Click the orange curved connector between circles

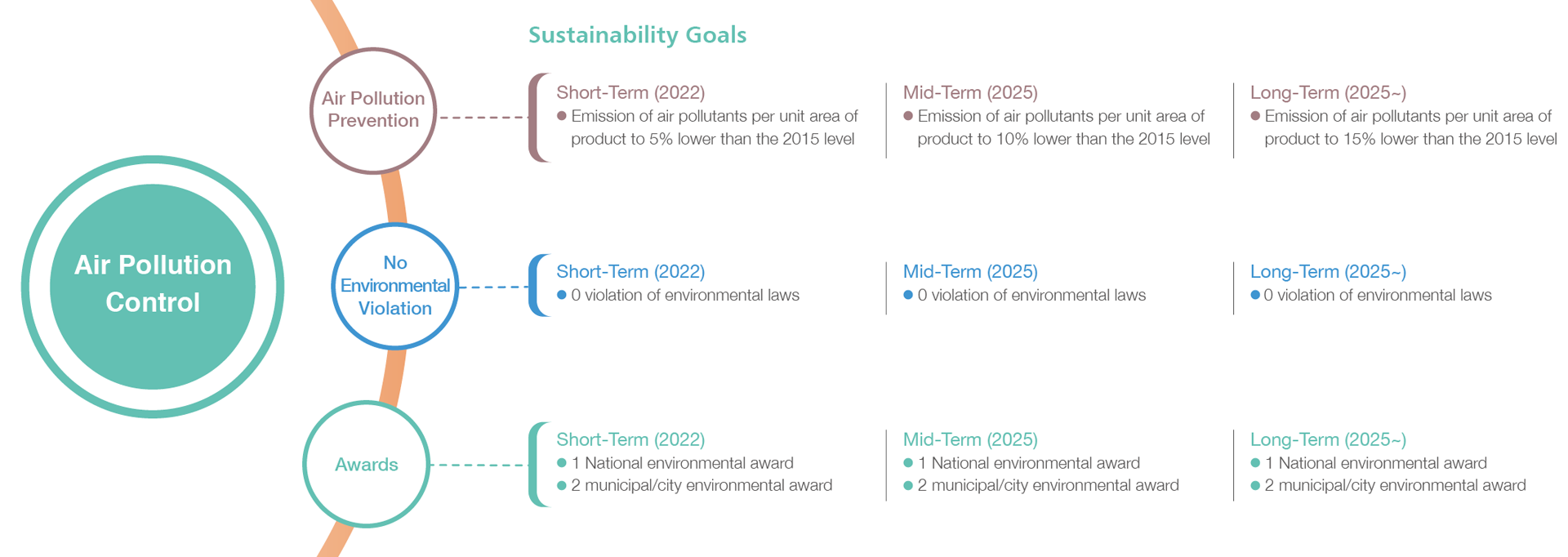tap(394, 198)
